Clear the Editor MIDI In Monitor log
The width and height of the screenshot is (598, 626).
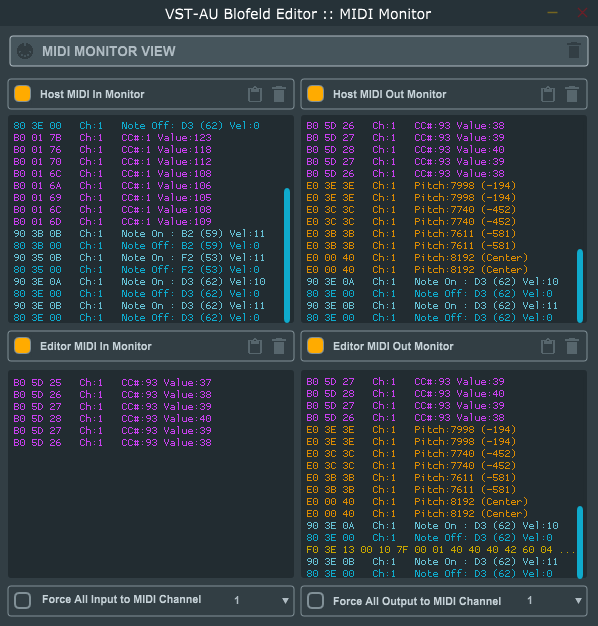(279, 346)
